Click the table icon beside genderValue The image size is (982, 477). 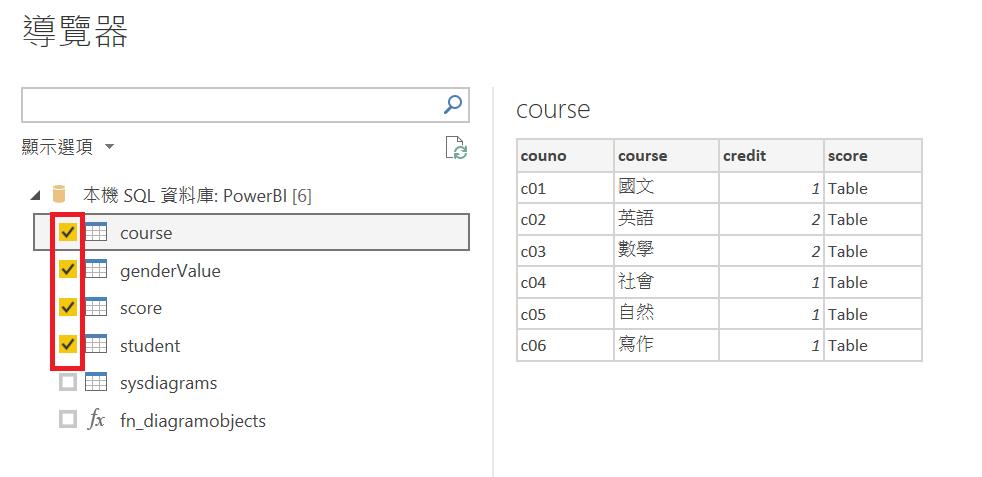coord(96,270)
